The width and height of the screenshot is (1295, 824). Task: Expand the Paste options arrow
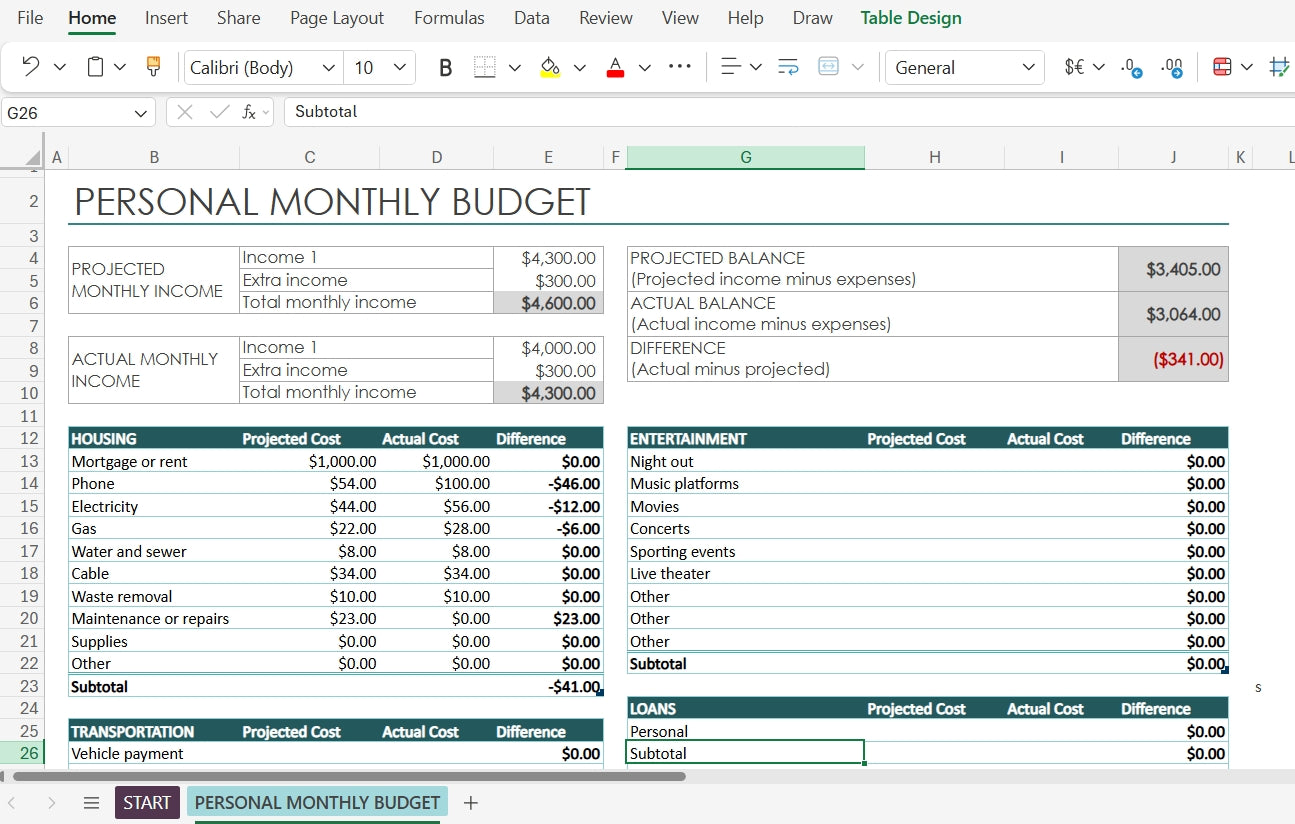120,67
